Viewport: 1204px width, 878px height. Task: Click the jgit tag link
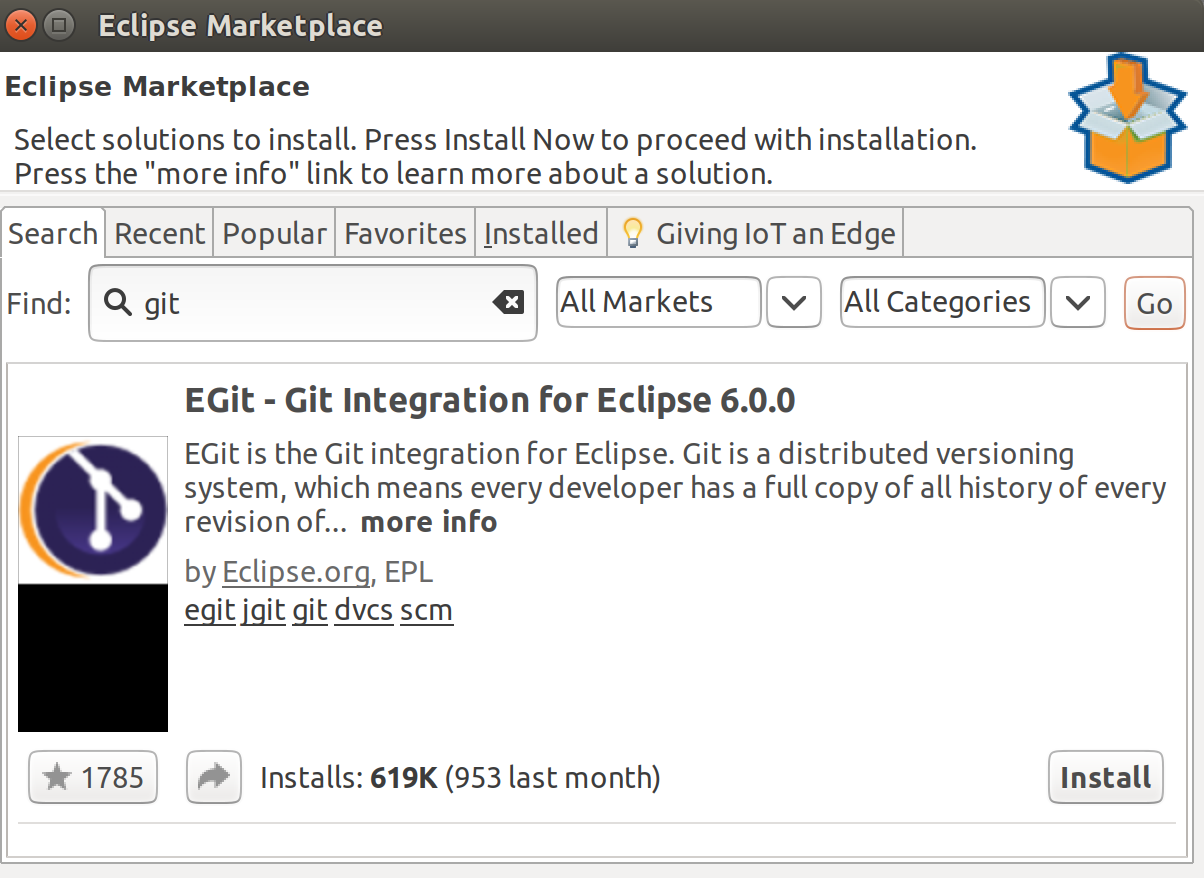click(264, 610)
